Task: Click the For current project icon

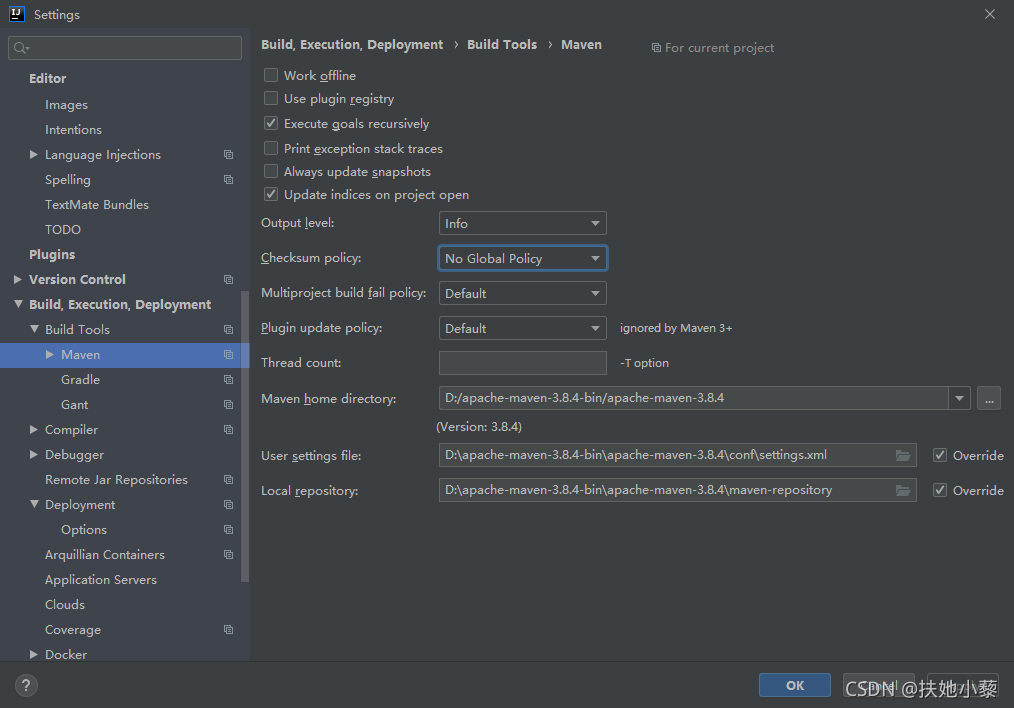Action: click(656, 48)
